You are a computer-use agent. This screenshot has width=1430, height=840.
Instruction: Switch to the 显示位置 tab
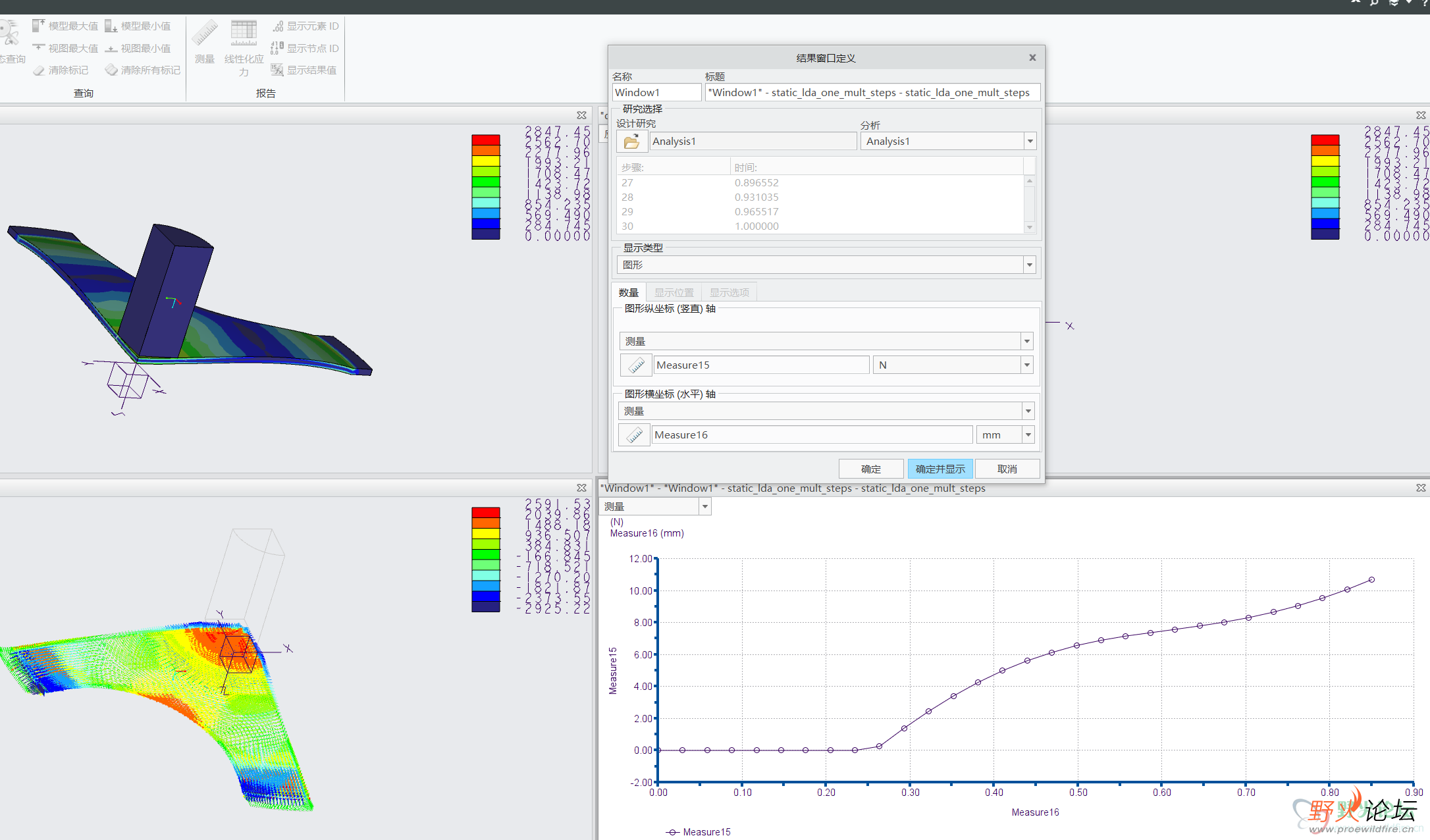(674, 292)
